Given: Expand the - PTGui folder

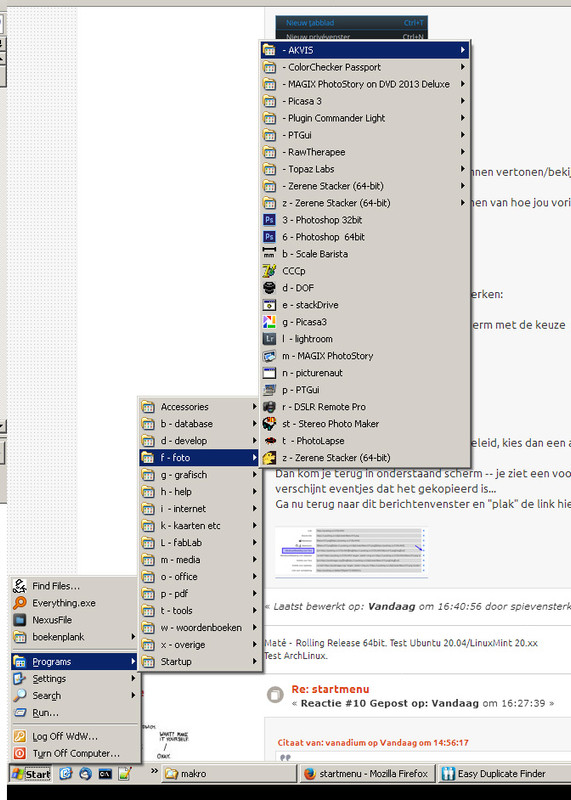Looking at the screenshot, I should (x=365, y=135).
